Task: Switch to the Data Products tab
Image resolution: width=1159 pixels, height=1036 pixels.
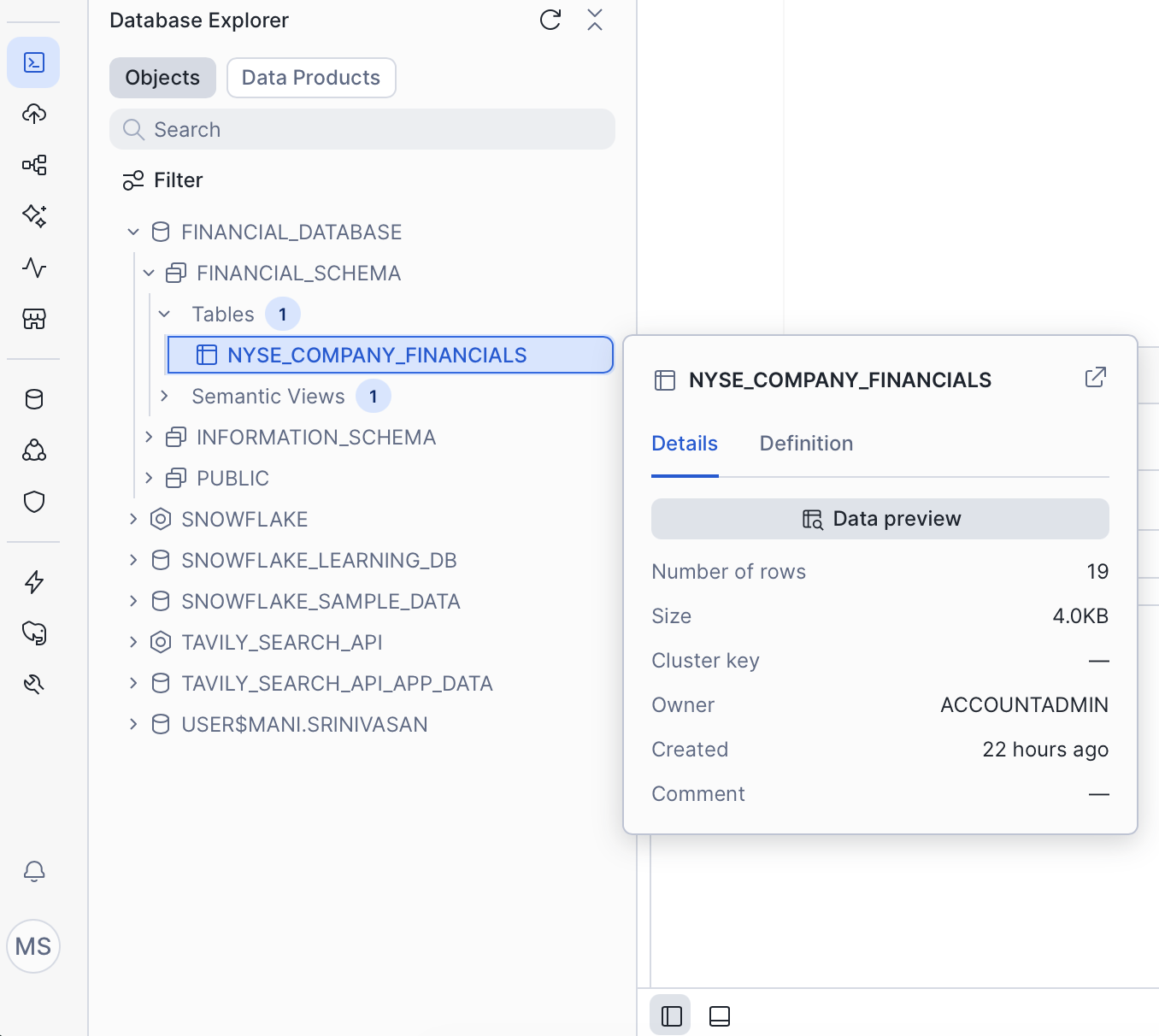Action: click(x=311, y=77)
